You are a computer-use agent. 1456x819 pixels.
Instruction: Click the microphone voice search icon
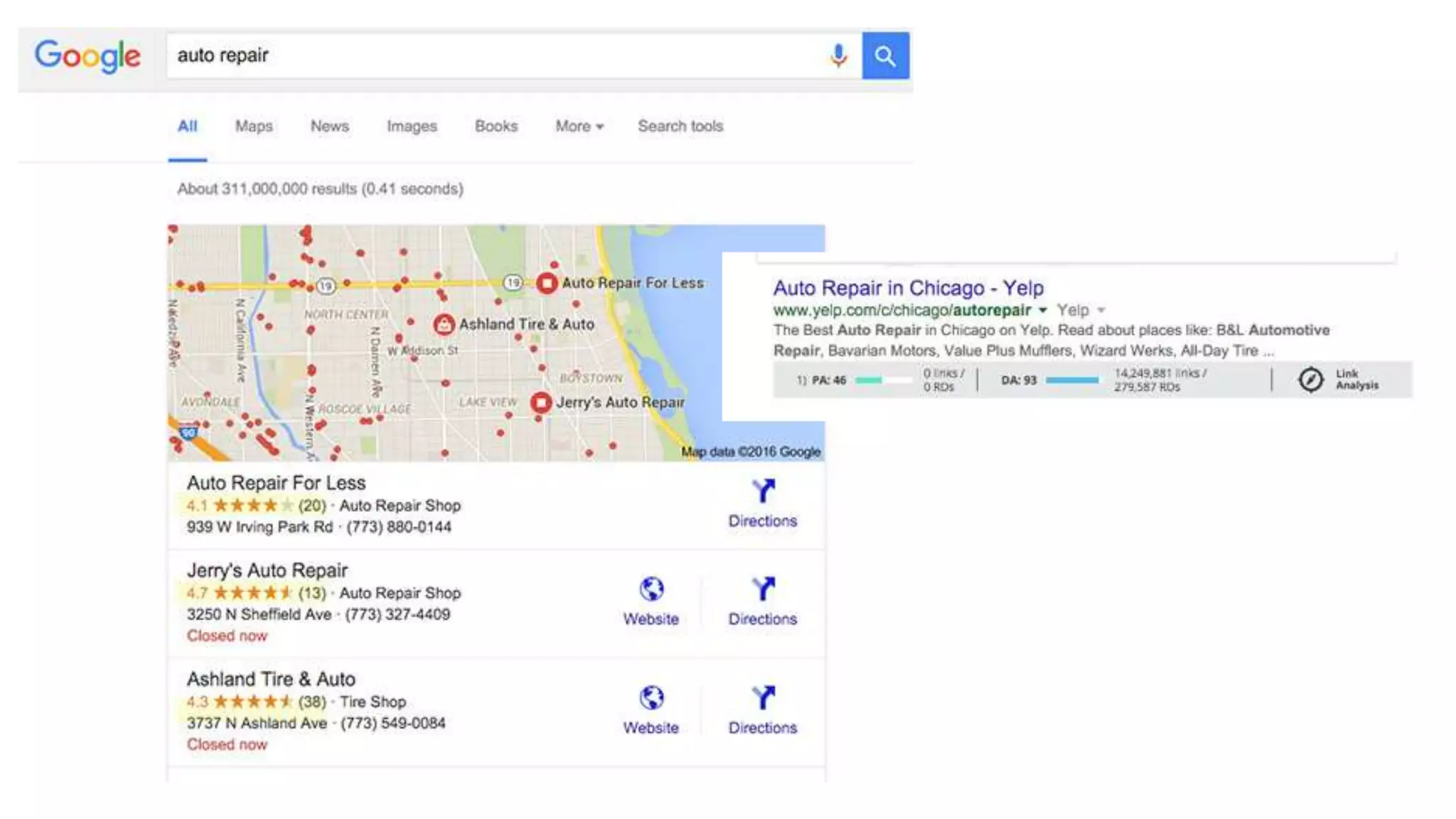838,55
